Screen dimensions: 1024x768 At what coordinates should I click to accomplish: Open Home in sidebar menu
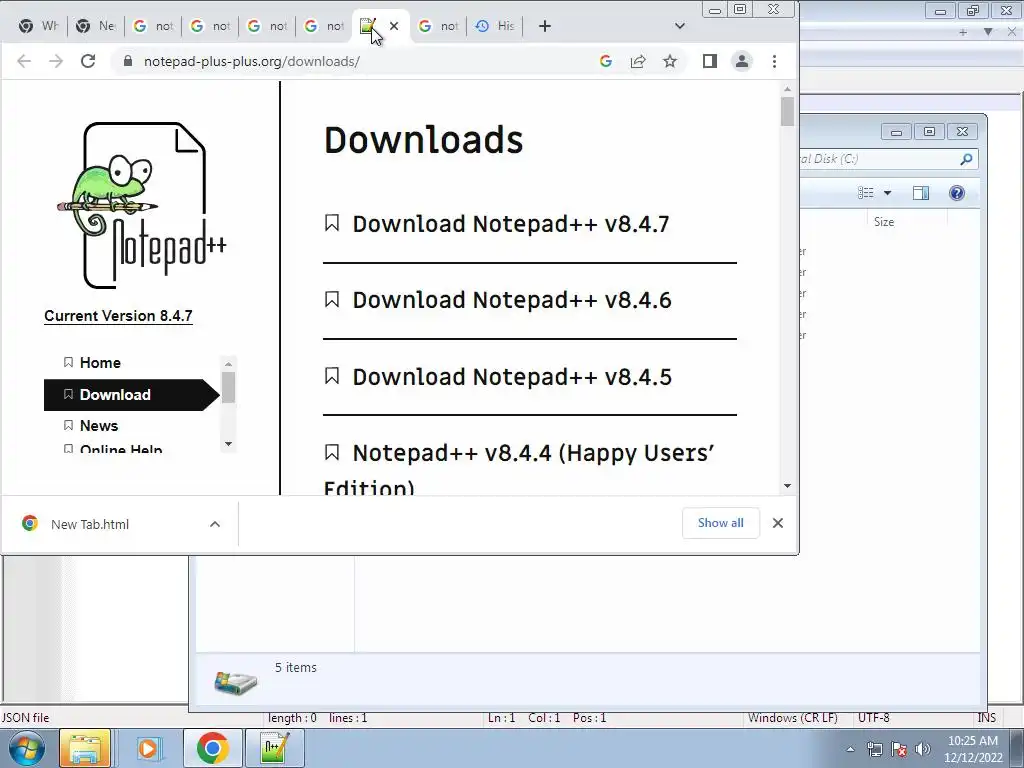[x=100, y=362]
